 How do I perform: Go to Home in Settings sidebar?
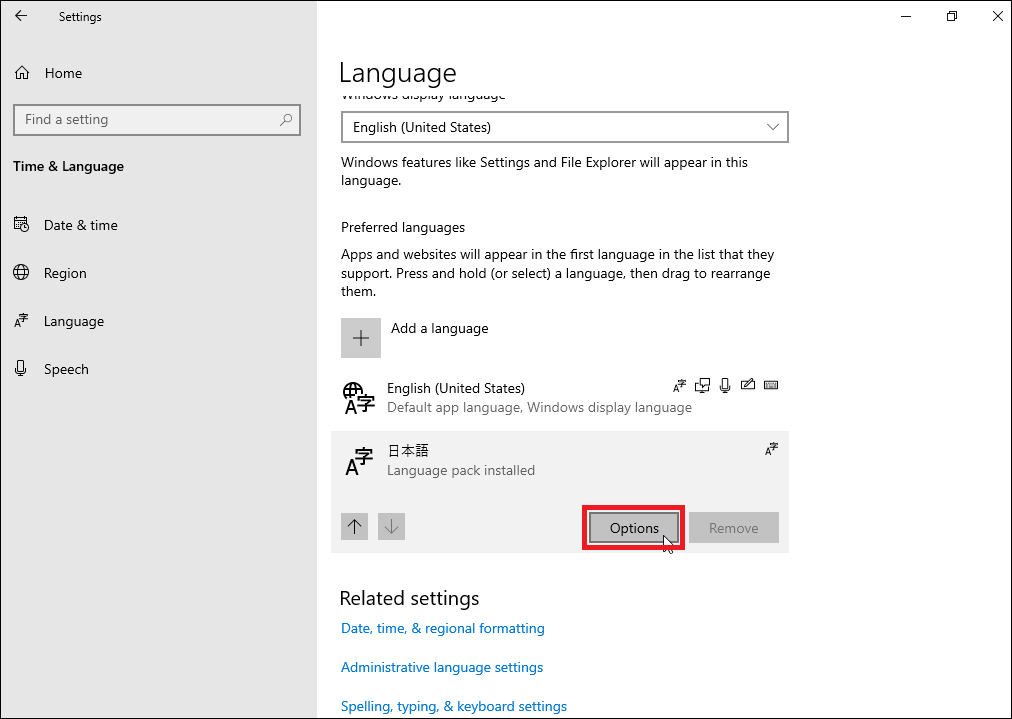63,73
